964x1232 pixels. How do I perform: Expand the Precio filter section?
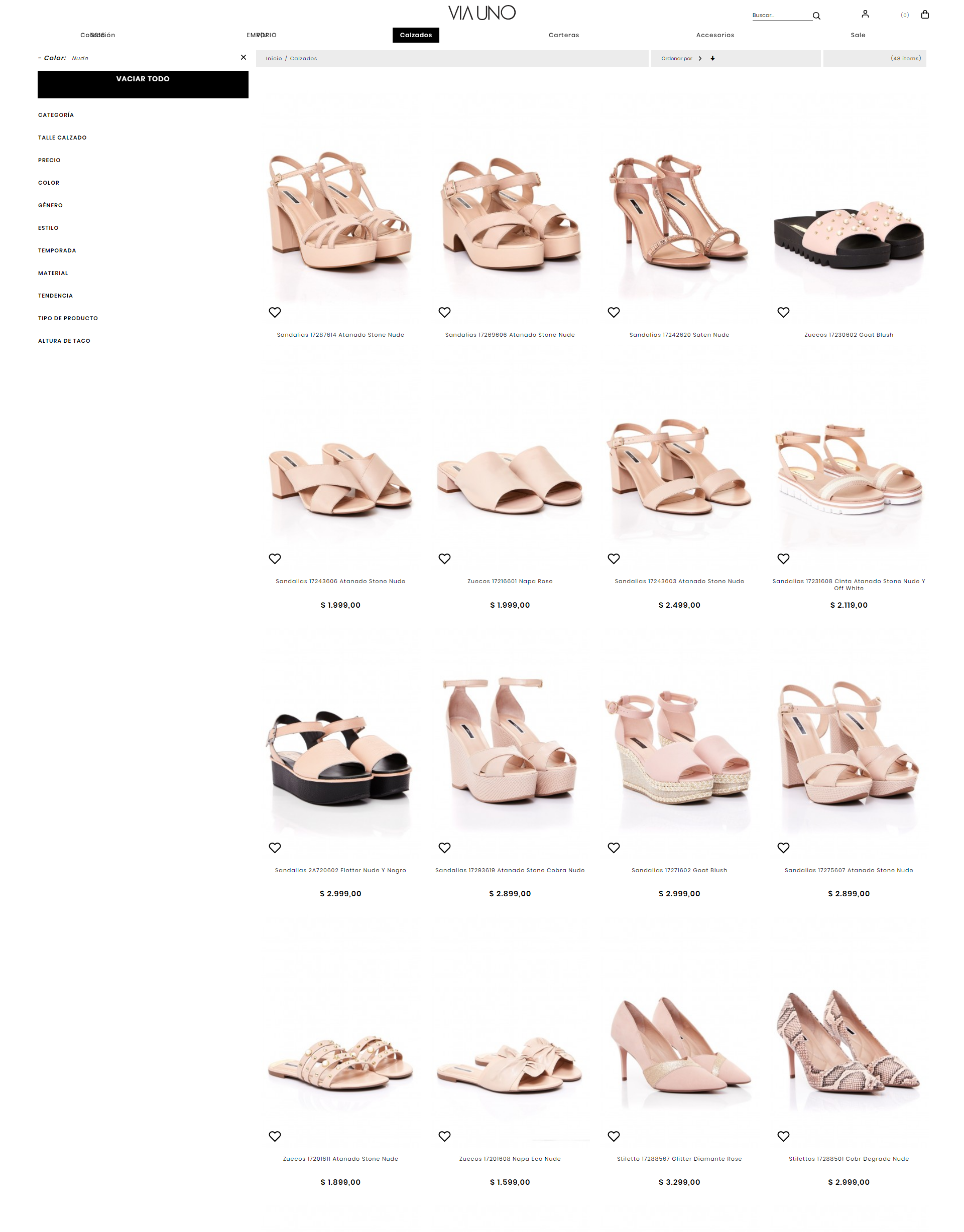click(x=49, y=160)
